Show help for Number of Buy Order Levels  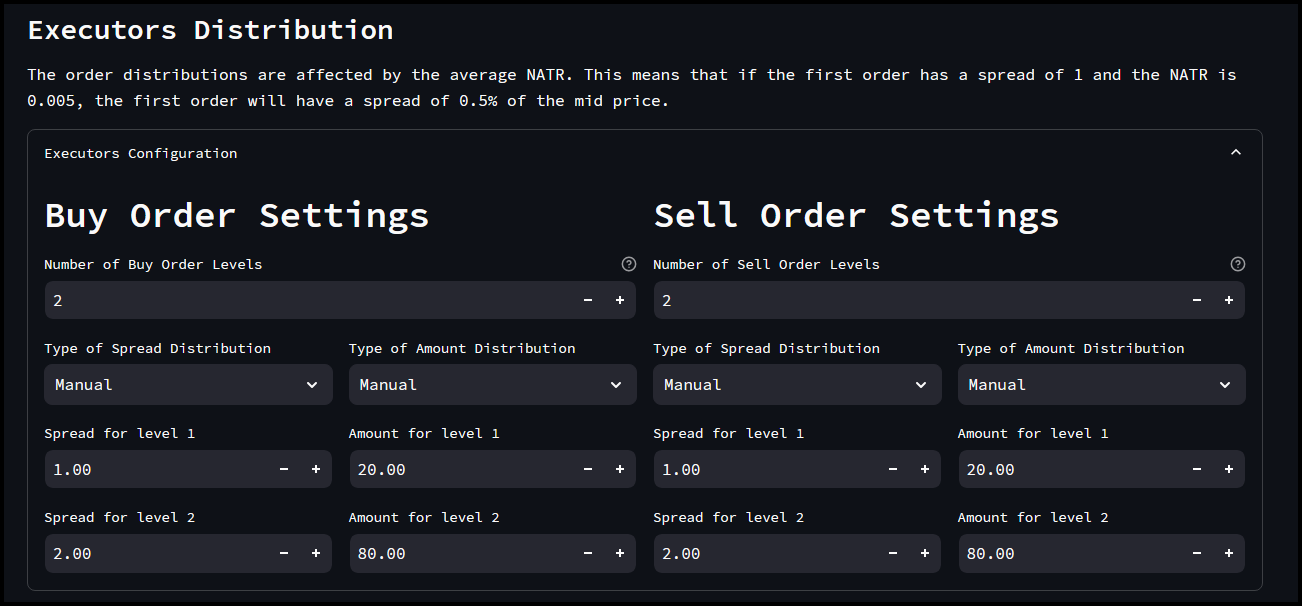pyautogui.click(x=628, y=264)
